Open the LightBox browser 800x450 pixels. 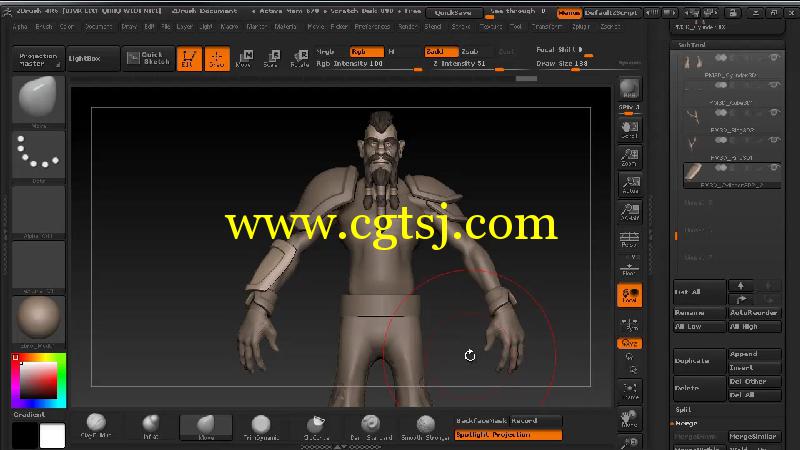(x=93, y=59)
